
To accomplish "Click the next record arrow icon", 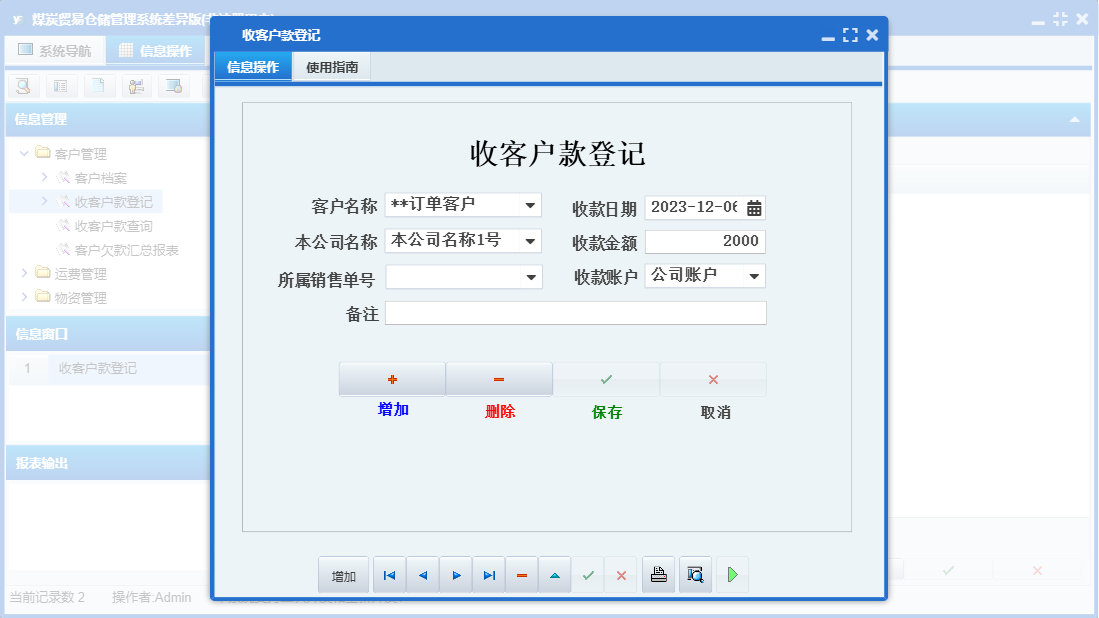I will point(455,574).
